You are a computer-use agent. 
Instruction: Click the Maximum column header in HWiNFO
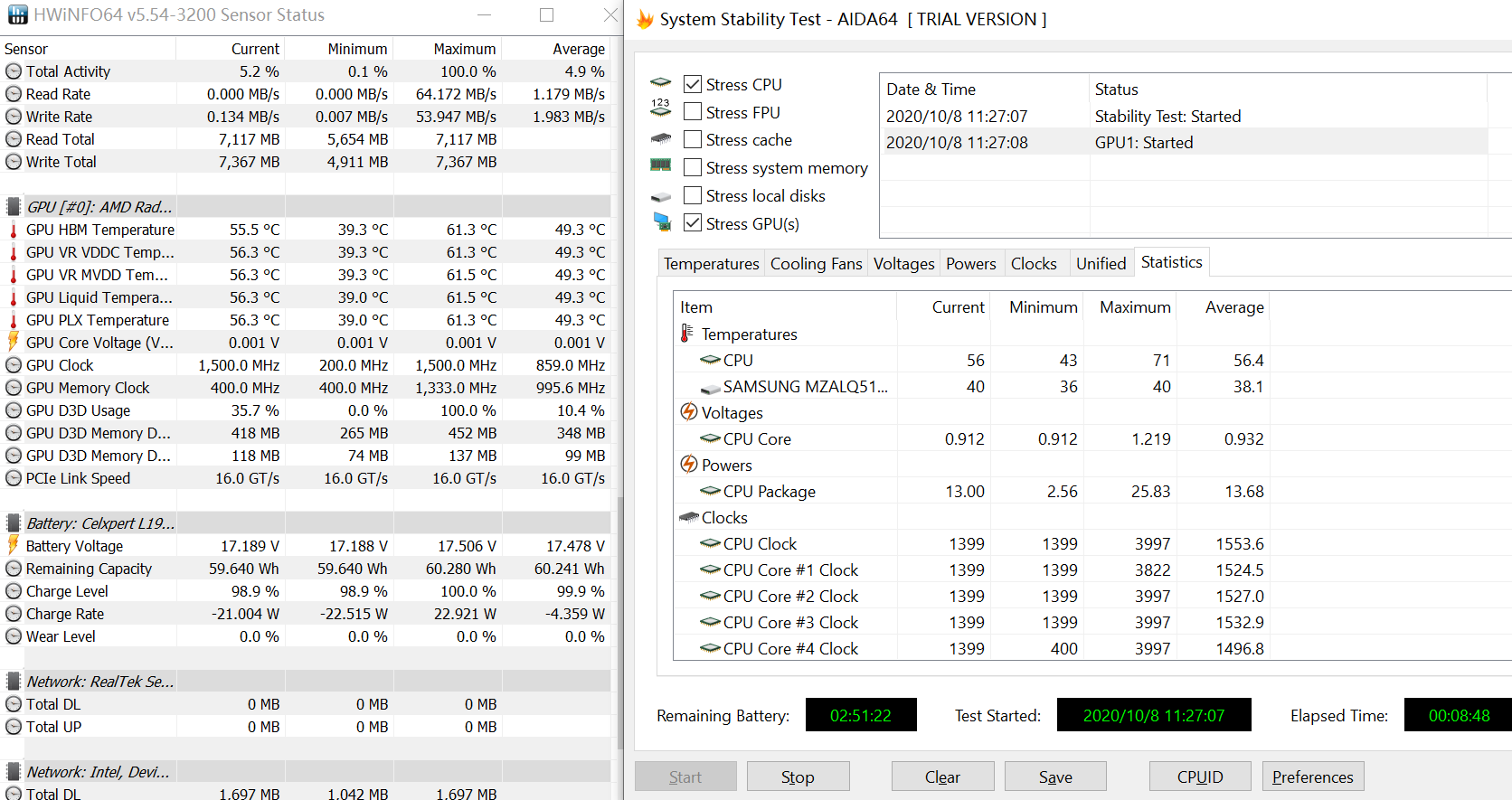(447, 49)
